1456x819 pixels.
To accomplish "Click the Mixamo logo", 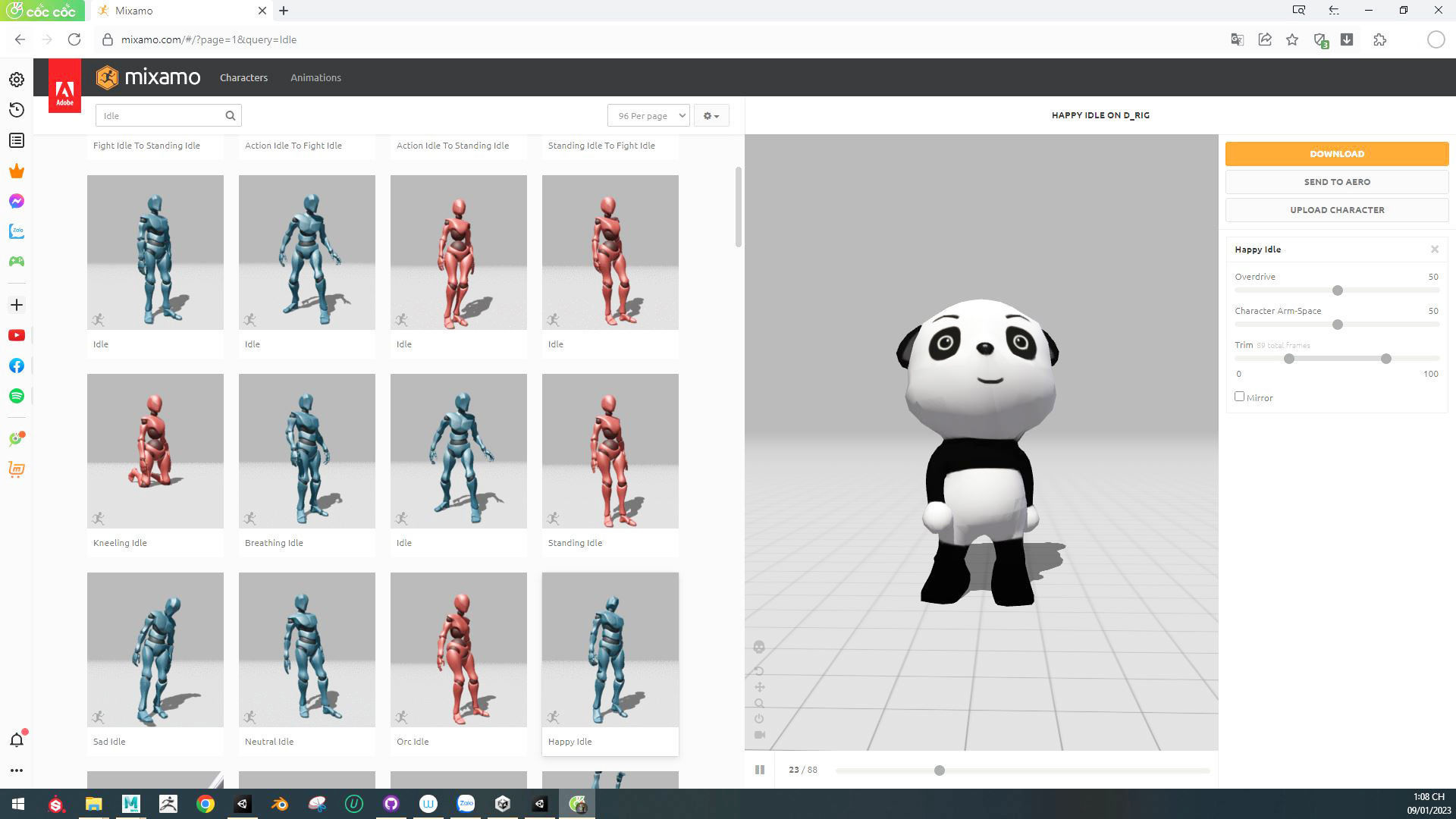I will pos(149,77).
